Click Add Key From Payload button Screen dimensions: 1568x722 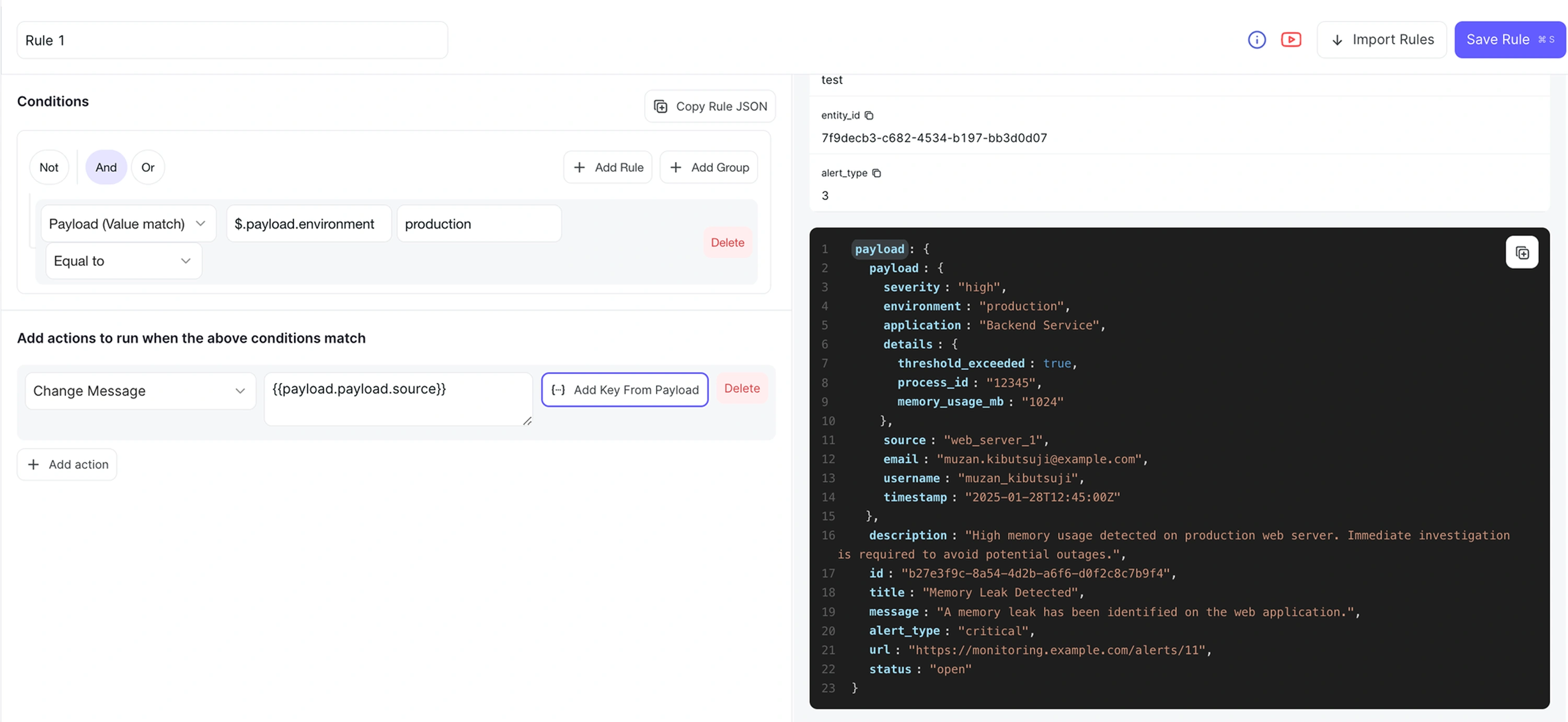click(x=624, y=390)
